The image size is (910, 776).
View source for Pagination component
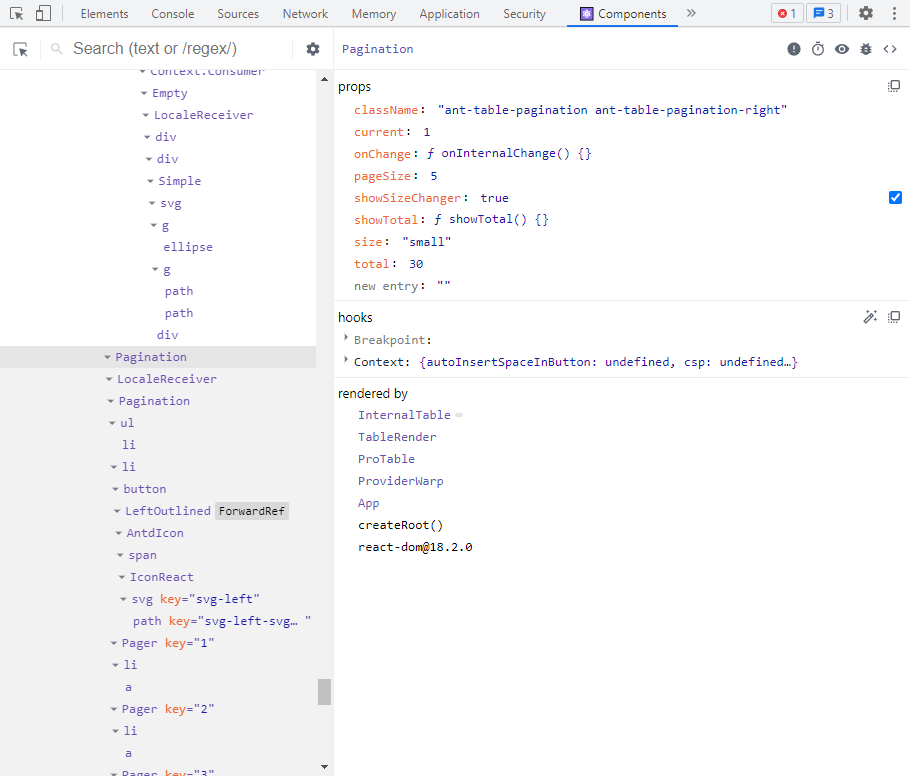click(890, 49)
